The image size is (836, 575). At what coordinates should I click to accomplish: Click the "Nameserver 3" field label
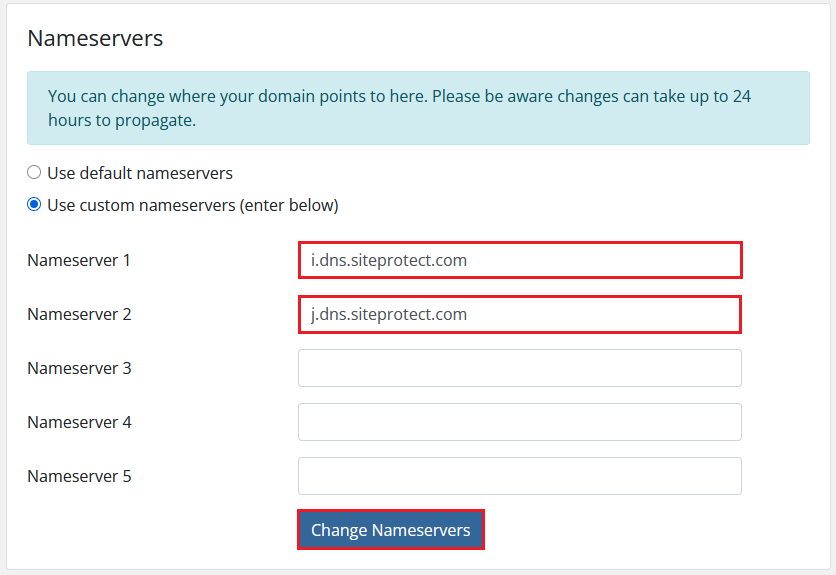click(x=79, y=368)
